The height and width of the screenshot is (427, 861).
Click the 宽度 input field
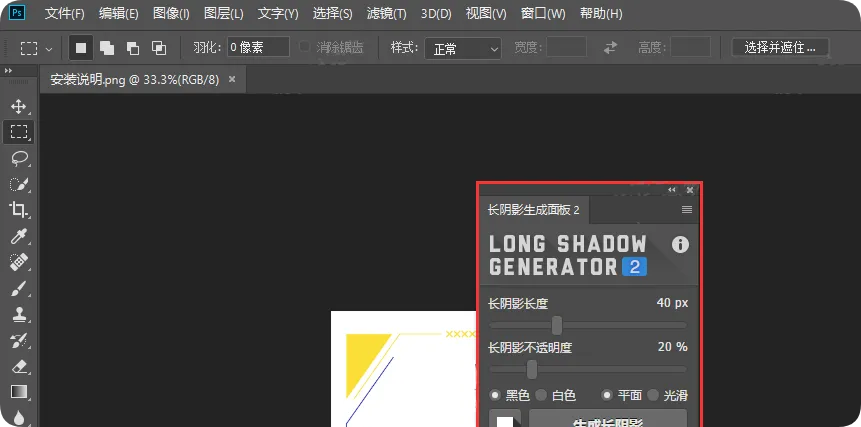coord(567,47)
